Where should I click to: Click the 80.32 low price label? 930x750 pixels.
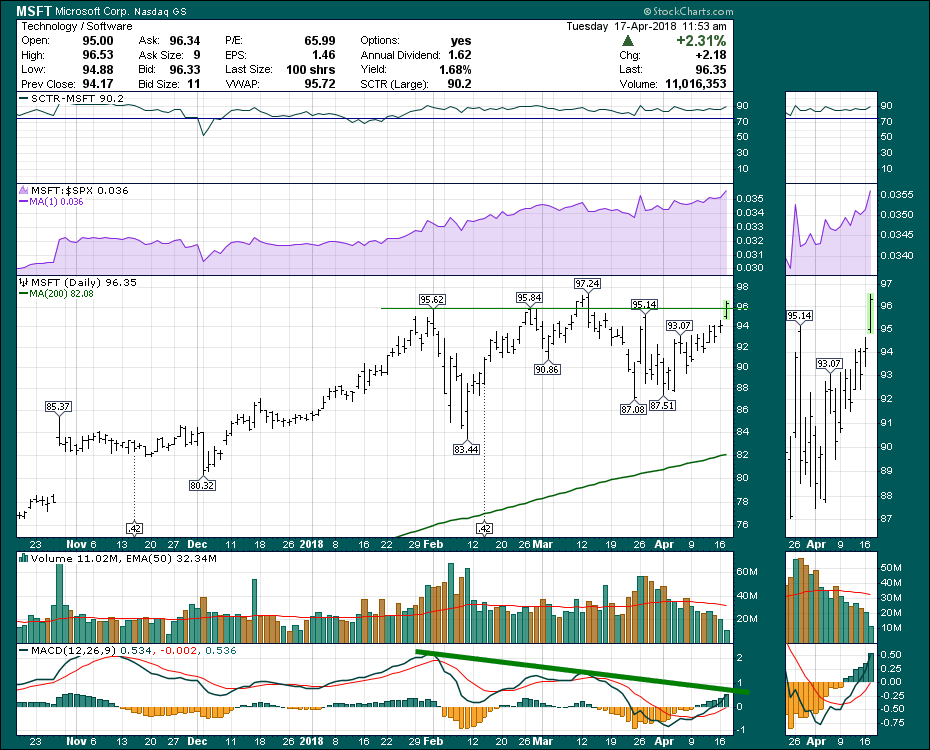click(x=202, y=485)
